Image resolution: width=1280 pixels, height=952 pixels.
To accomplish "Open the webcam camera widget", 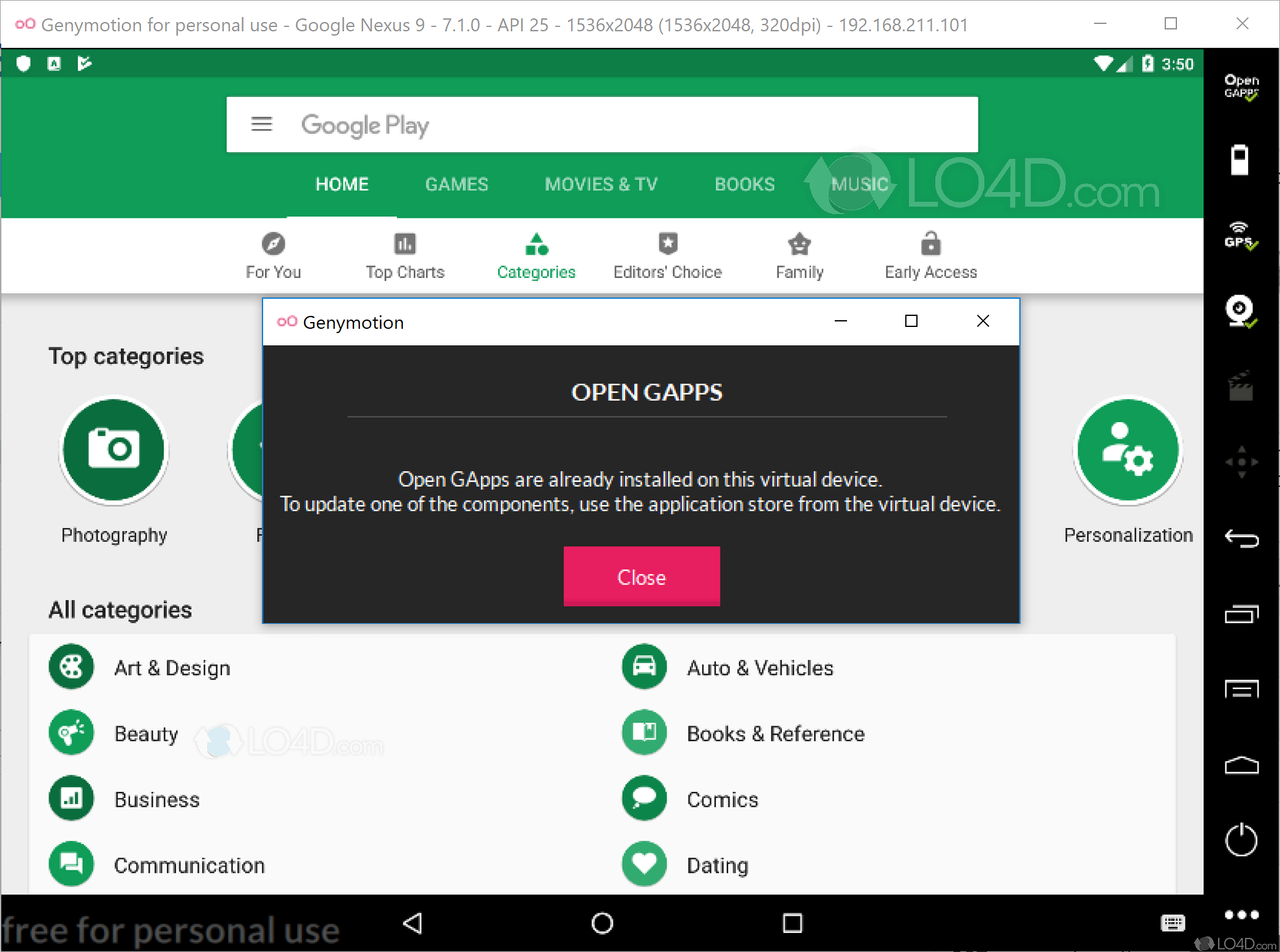I will pos(1240,311).
